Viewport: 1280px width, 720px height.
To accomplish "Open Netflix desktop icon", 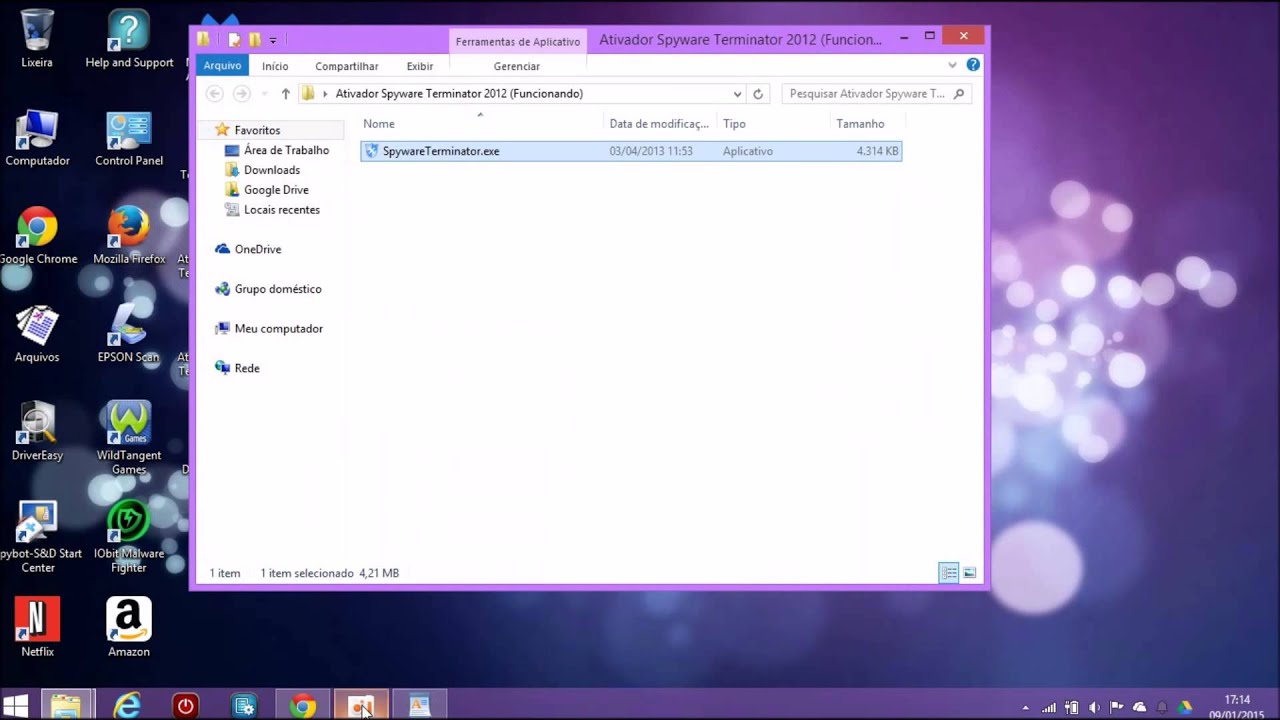I will (37, 628).
